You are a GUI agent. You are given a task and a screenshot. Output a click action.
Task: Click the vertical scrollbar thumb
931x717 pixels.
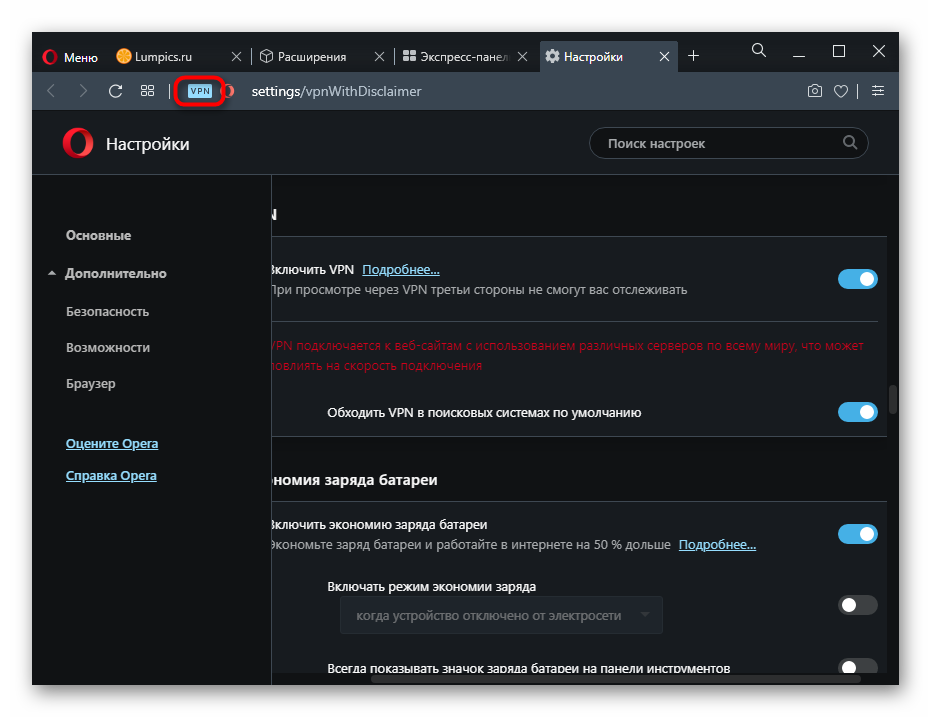892,399
